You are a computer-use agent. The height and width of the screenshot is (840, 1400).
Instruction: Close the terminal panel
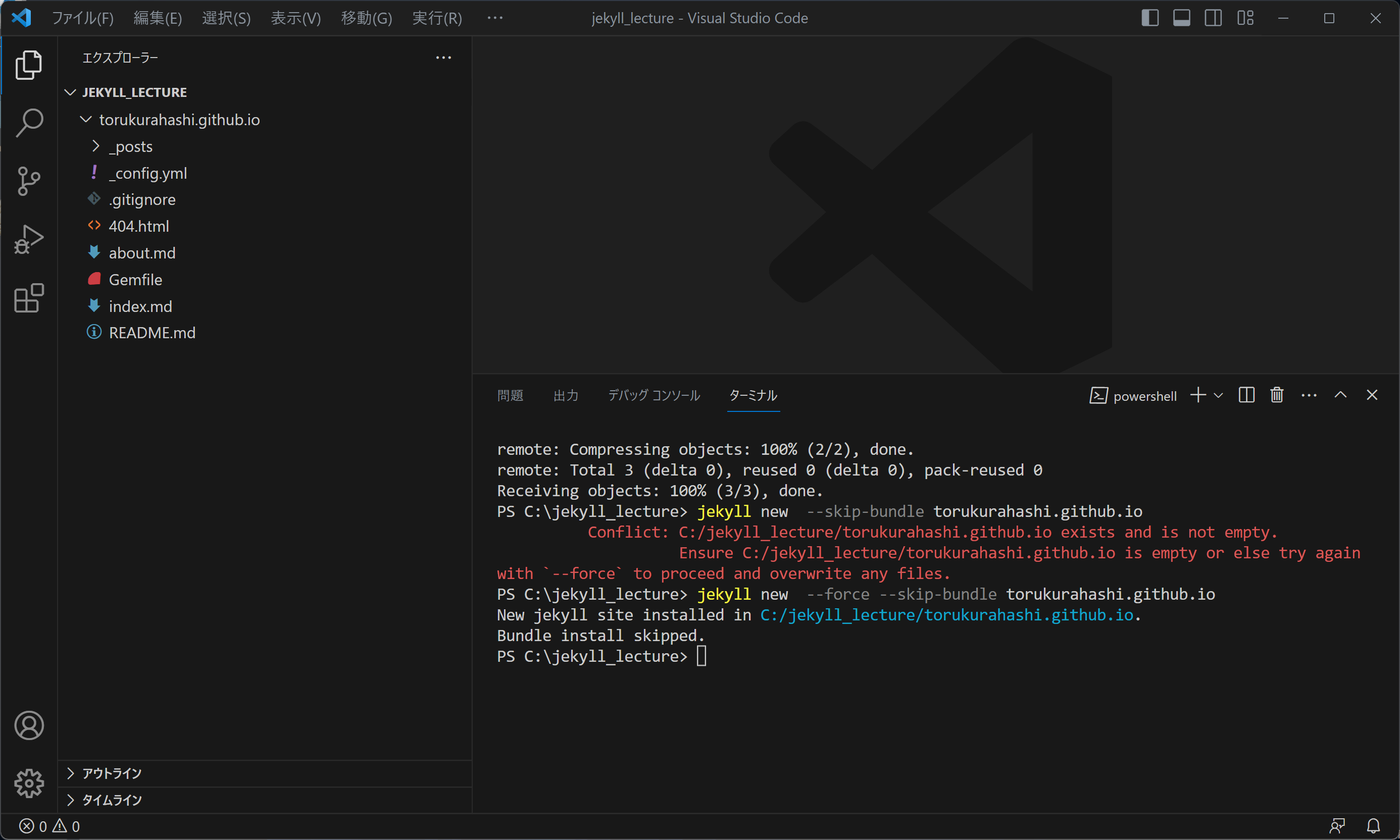1372,395
